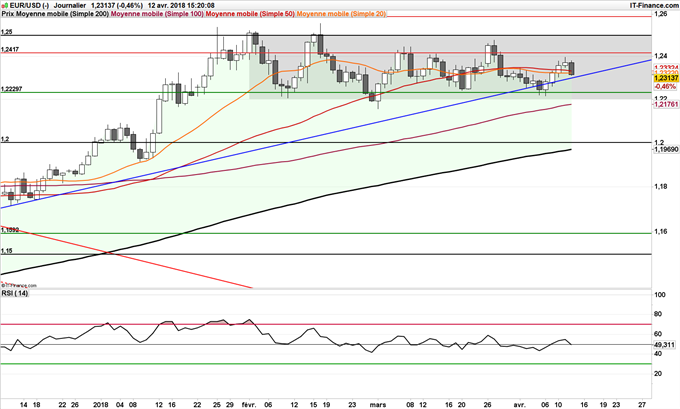
Task: Click the 49,311 RSI value tag
Action: pyautogui.click(x=664, y=345)
